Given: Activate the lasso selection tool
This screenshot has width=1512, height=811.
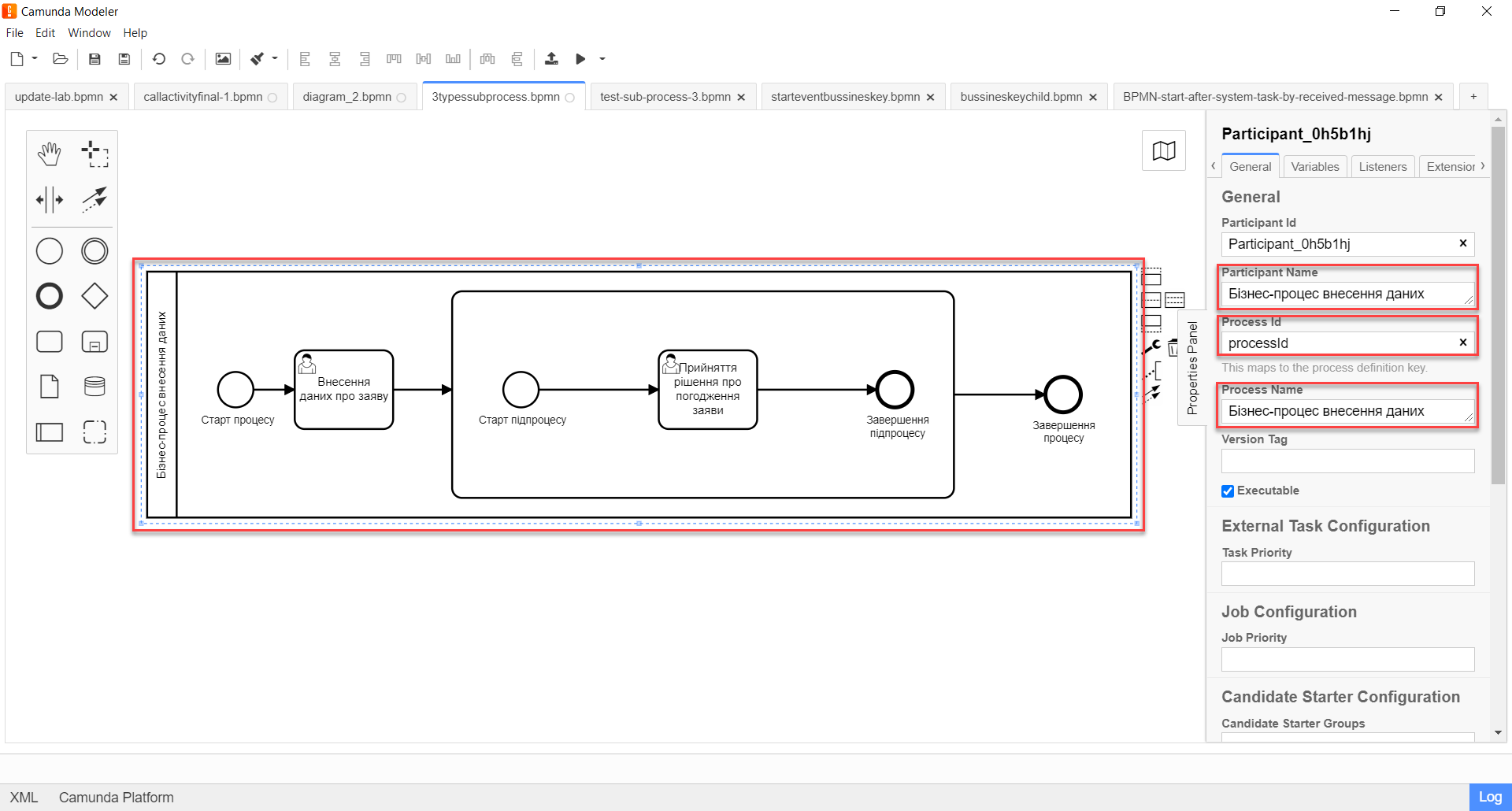Looking at the screenshot, I should click(x=94, y=154).
